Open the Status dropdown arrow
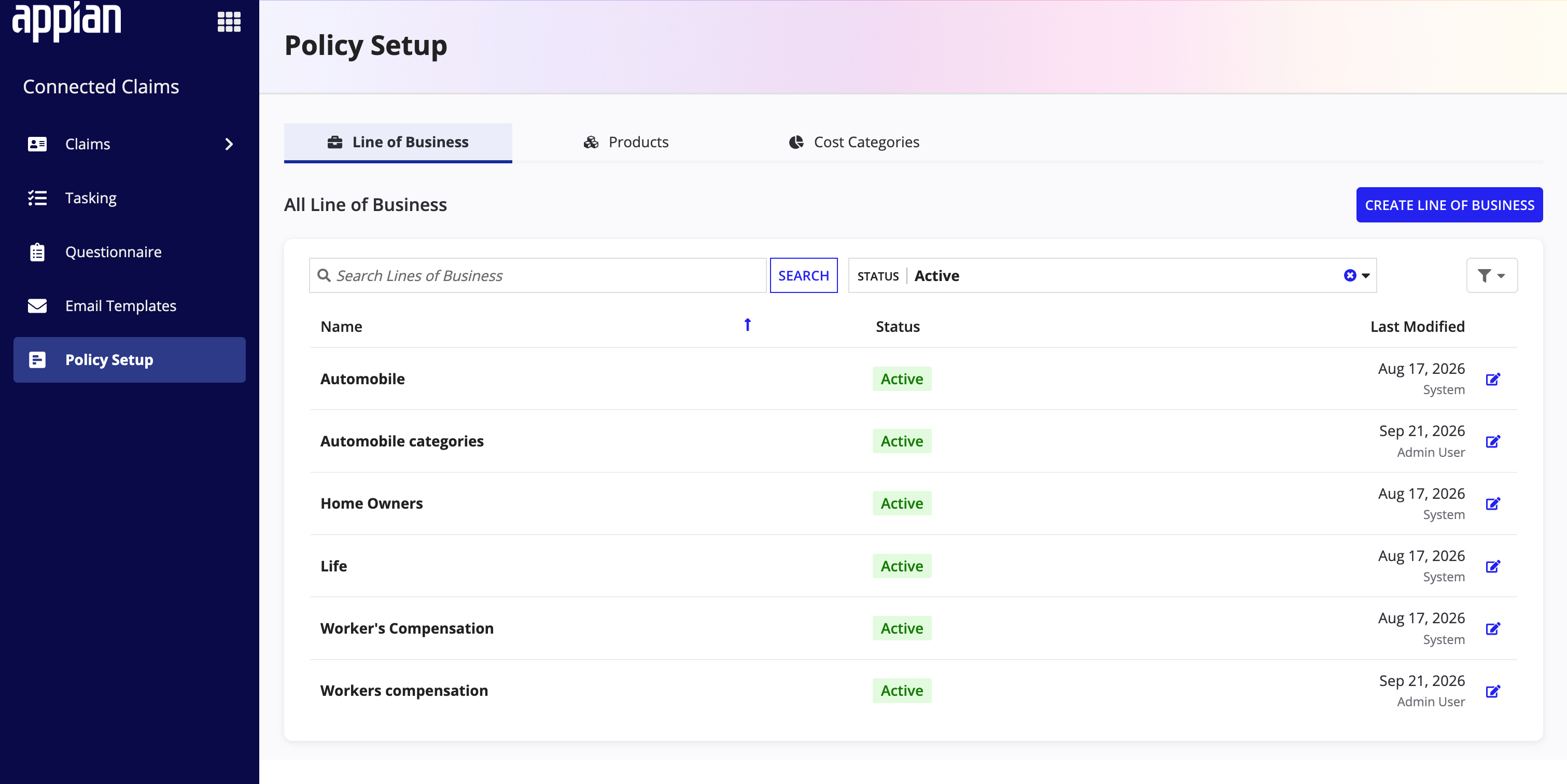 pos(1366,276)
